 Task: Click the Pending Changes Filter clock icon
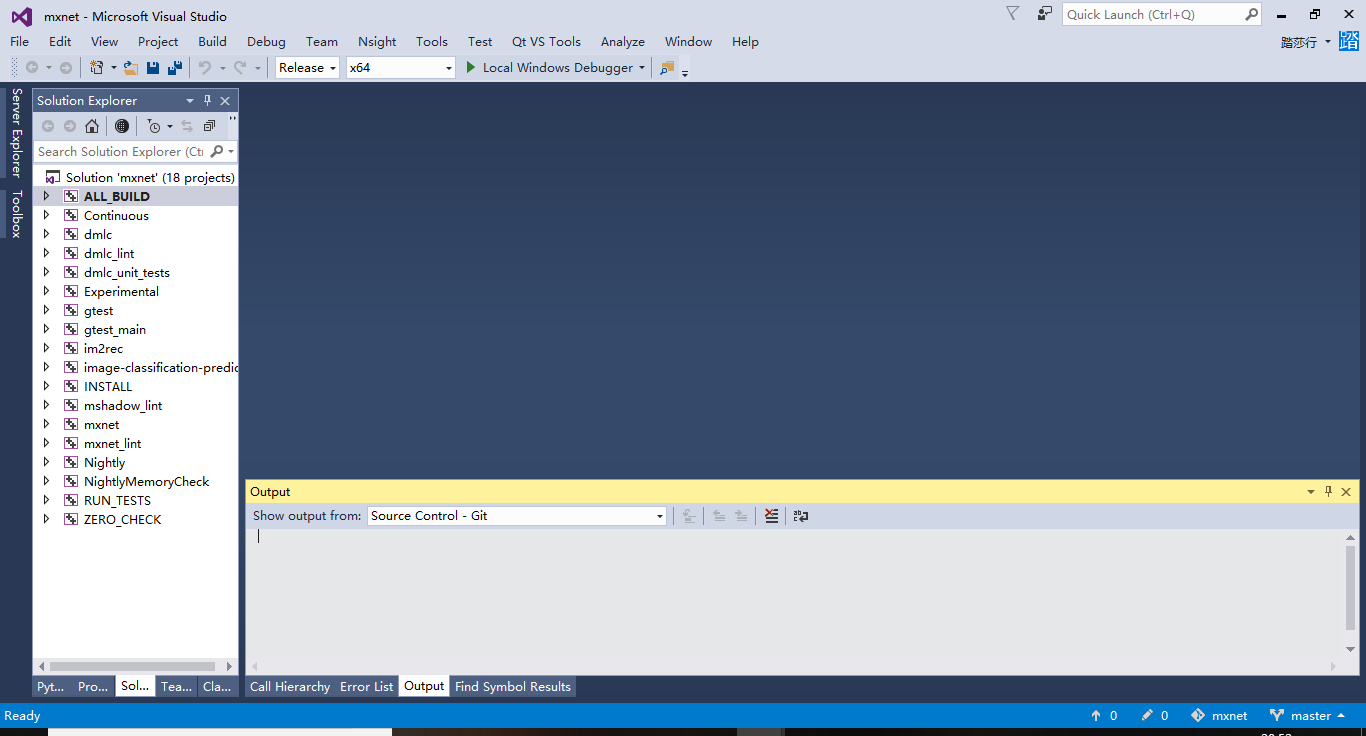[x=153, y=126]
